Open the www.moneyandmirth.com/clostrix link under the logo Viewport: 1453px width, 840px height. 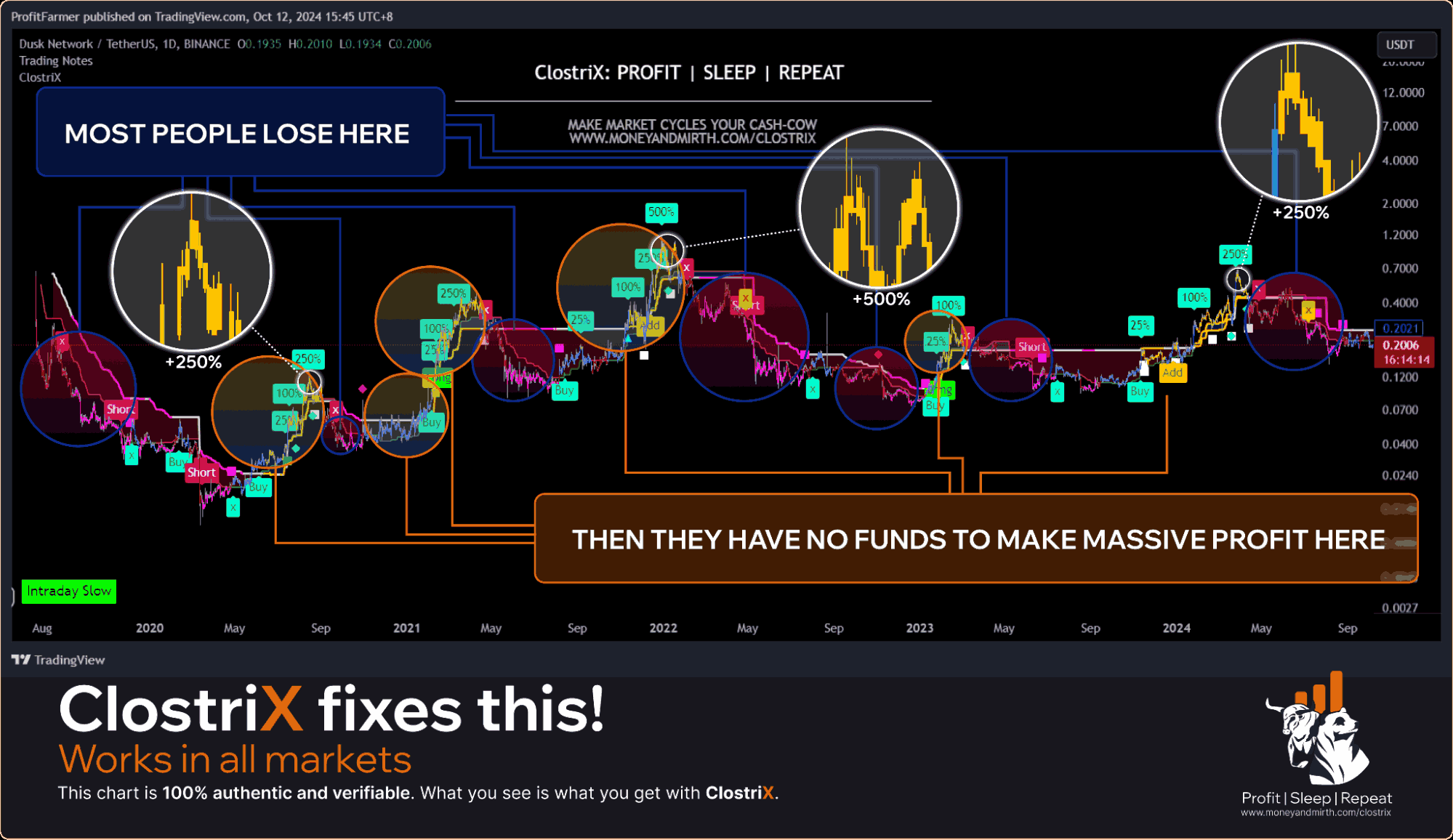1316,812
